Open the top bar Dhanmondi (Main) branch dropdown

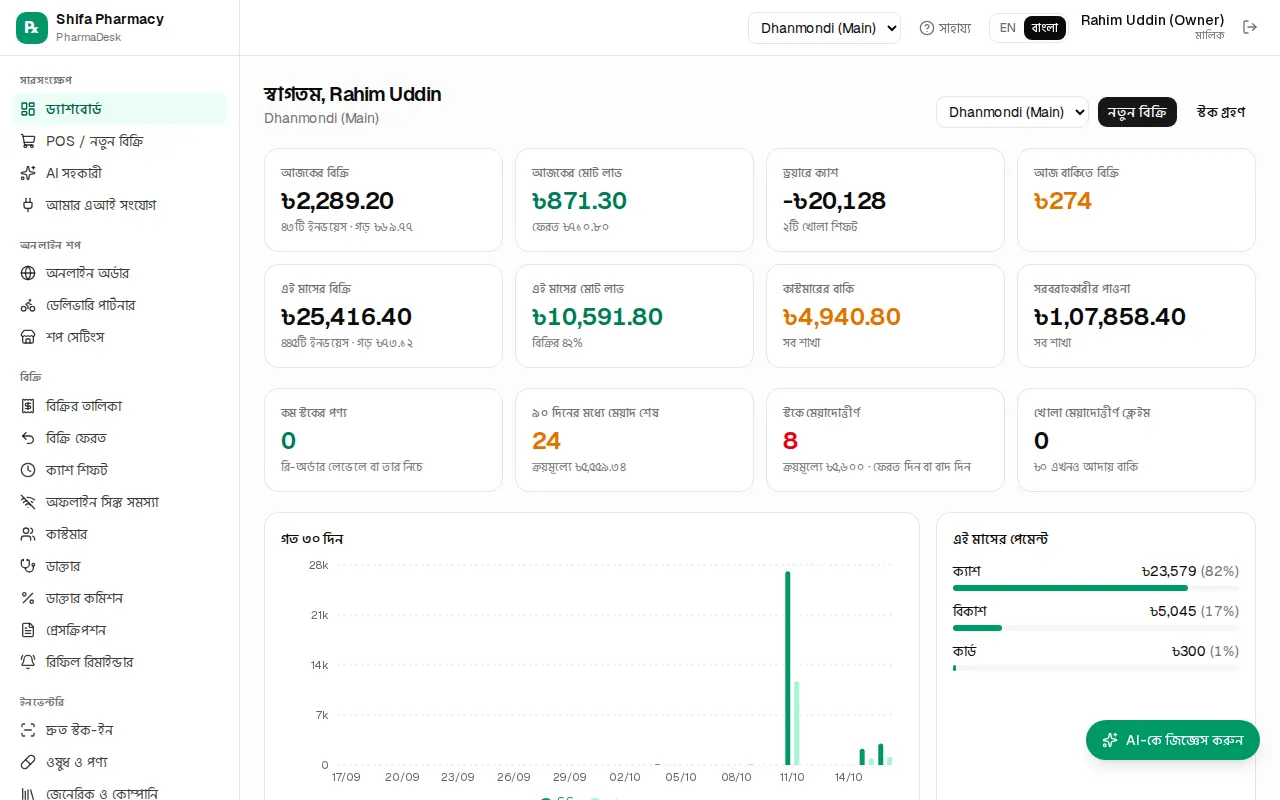point(824,28)
